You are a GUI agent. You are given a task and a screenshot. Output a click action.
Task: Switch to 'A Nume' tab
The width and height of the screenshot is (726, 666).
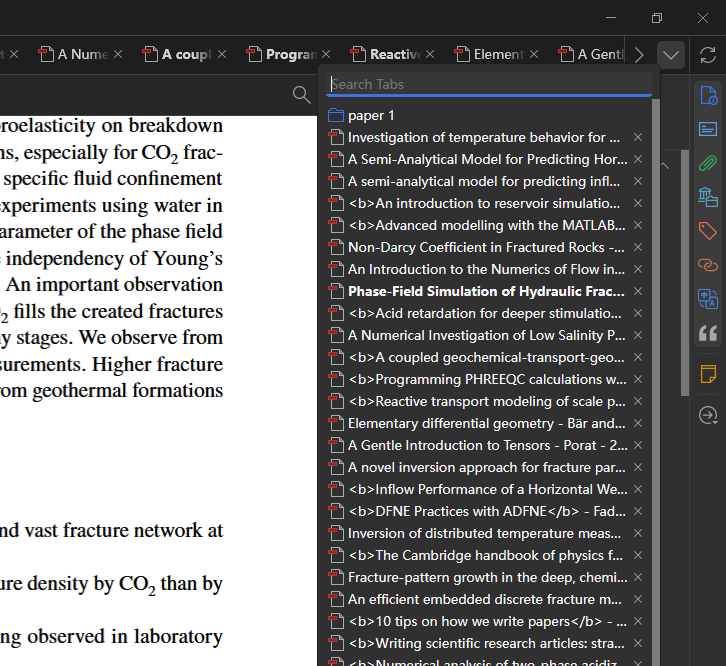click(x=75, y=54)
